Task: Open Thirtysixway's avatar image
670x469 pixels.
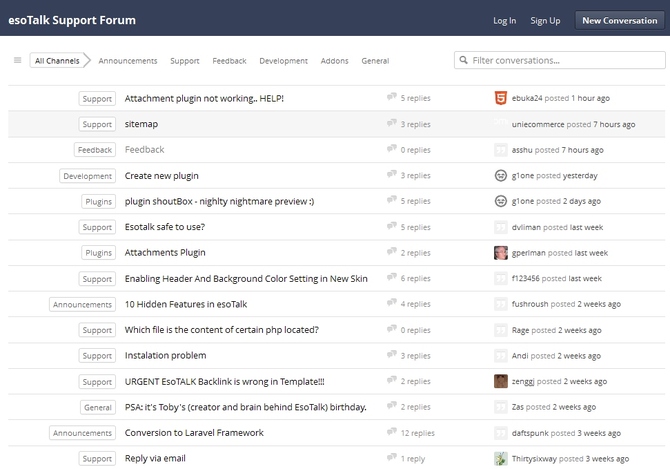Action: [500, 458]
